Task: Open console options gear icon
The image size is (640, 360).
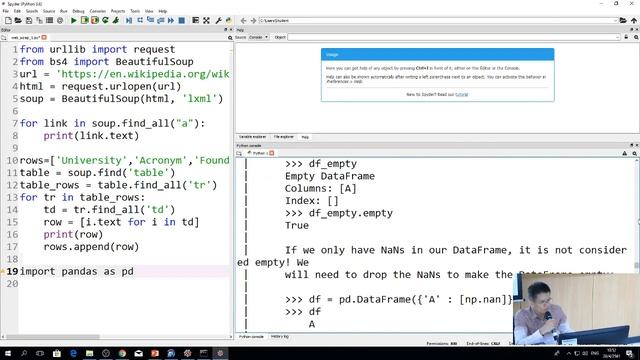Action: click(635, 153)
